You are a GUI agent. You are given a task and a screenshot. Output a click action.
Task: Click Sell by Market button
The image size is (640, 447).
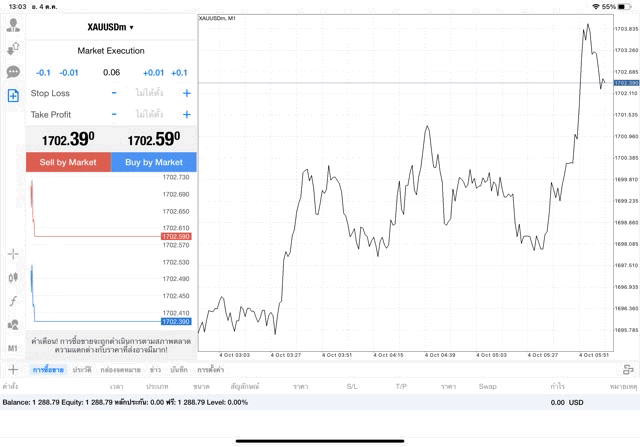click(69, 162)
